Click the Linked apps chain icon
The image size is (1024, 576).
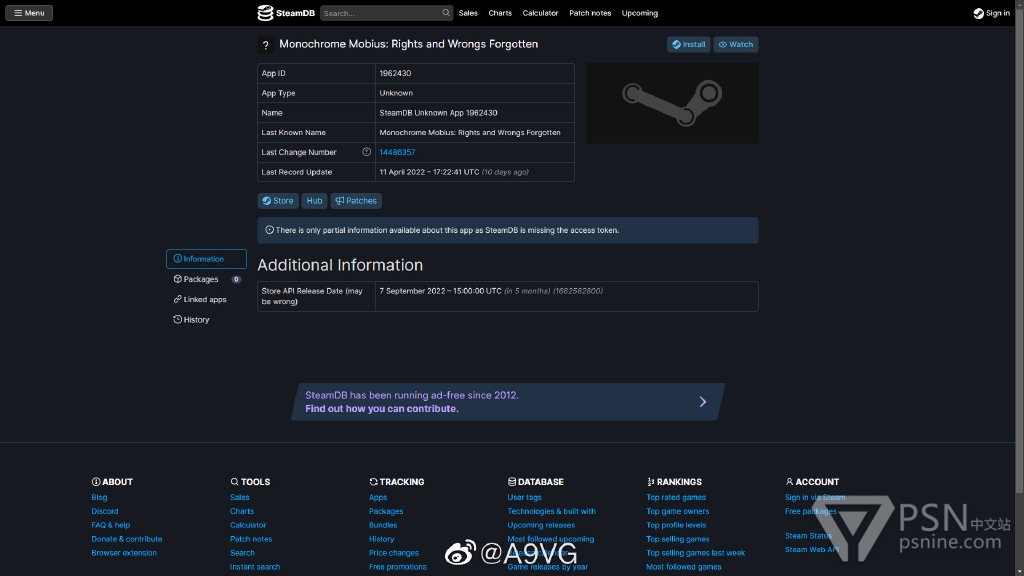click(x=177, y=299)
